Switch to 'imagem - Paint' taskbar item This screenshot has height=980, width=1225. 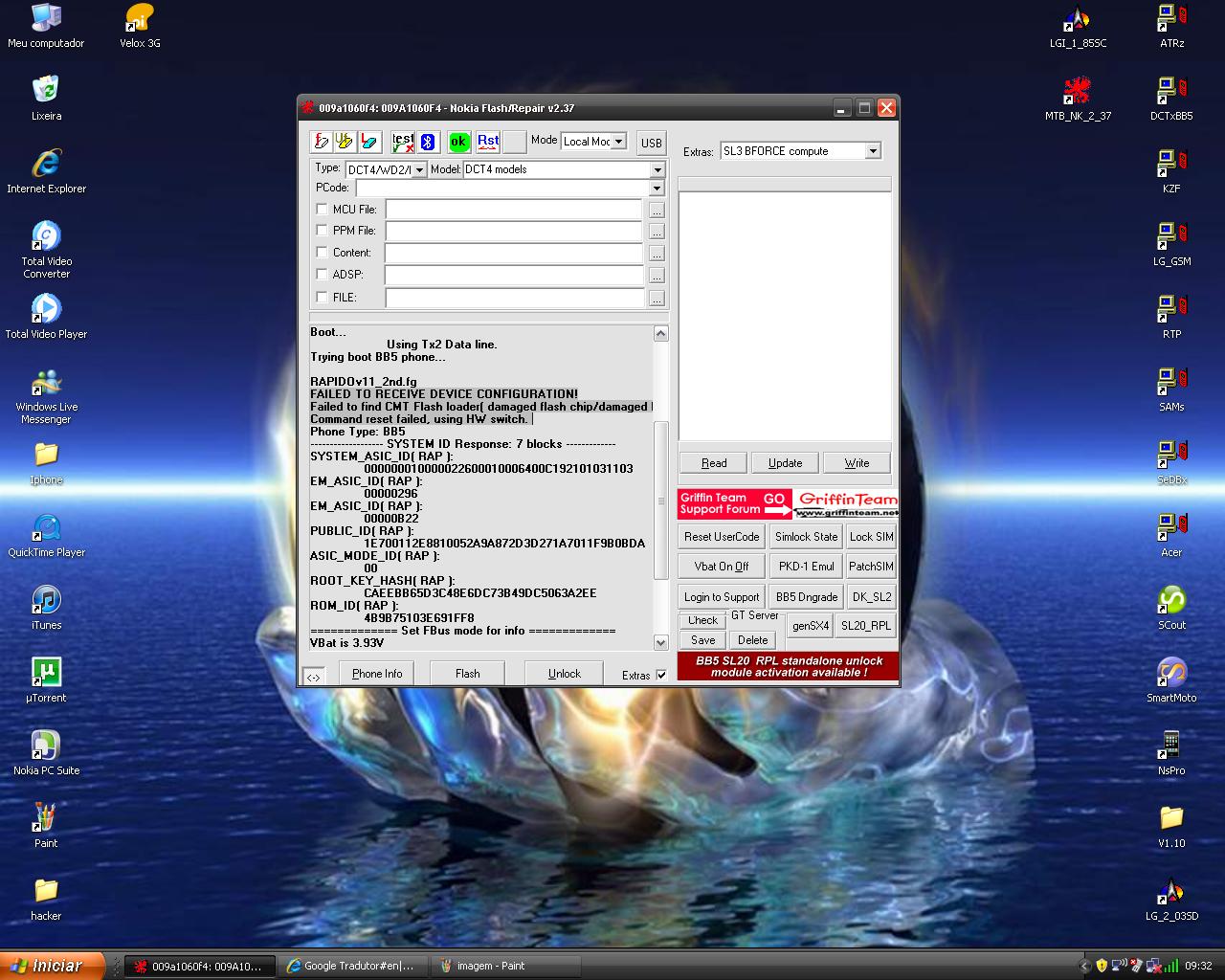pyautogui.click(x=504, y=966)
